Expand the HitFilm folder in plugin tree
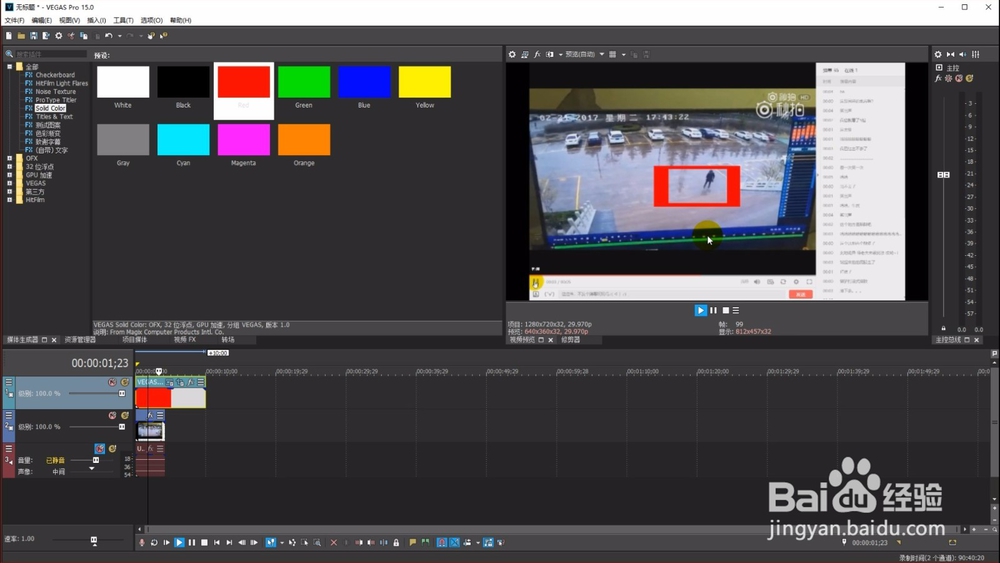1000x563 pixels. click(x=10, y=200)
